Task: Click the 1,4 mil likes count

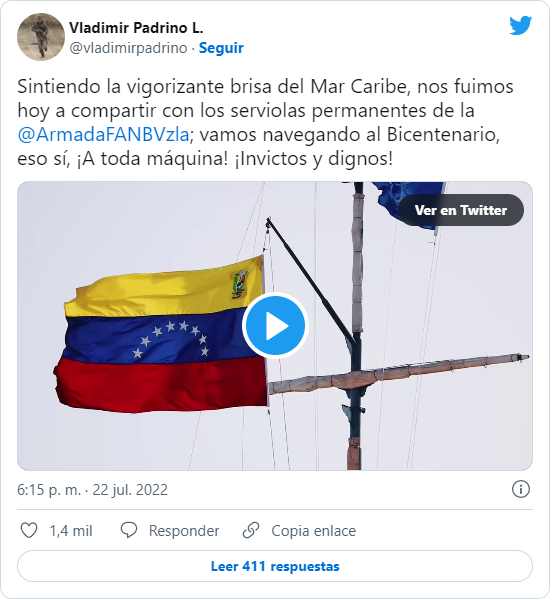Action: click(x=71, y=531)
